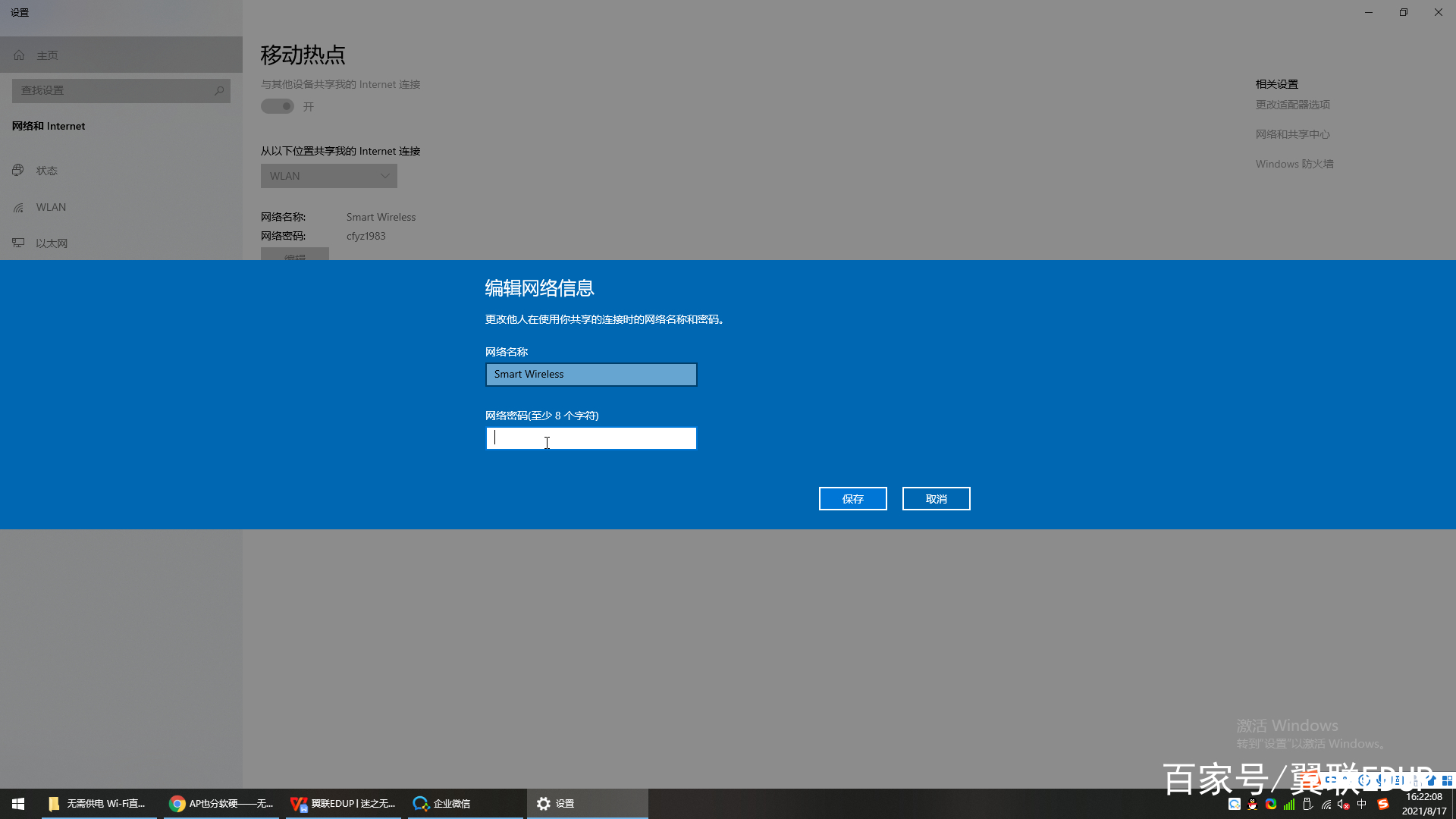This screenshot has width=1456, height=819.
Task: Click the Sogou S input method tray icon
Action: (1383, 804)
